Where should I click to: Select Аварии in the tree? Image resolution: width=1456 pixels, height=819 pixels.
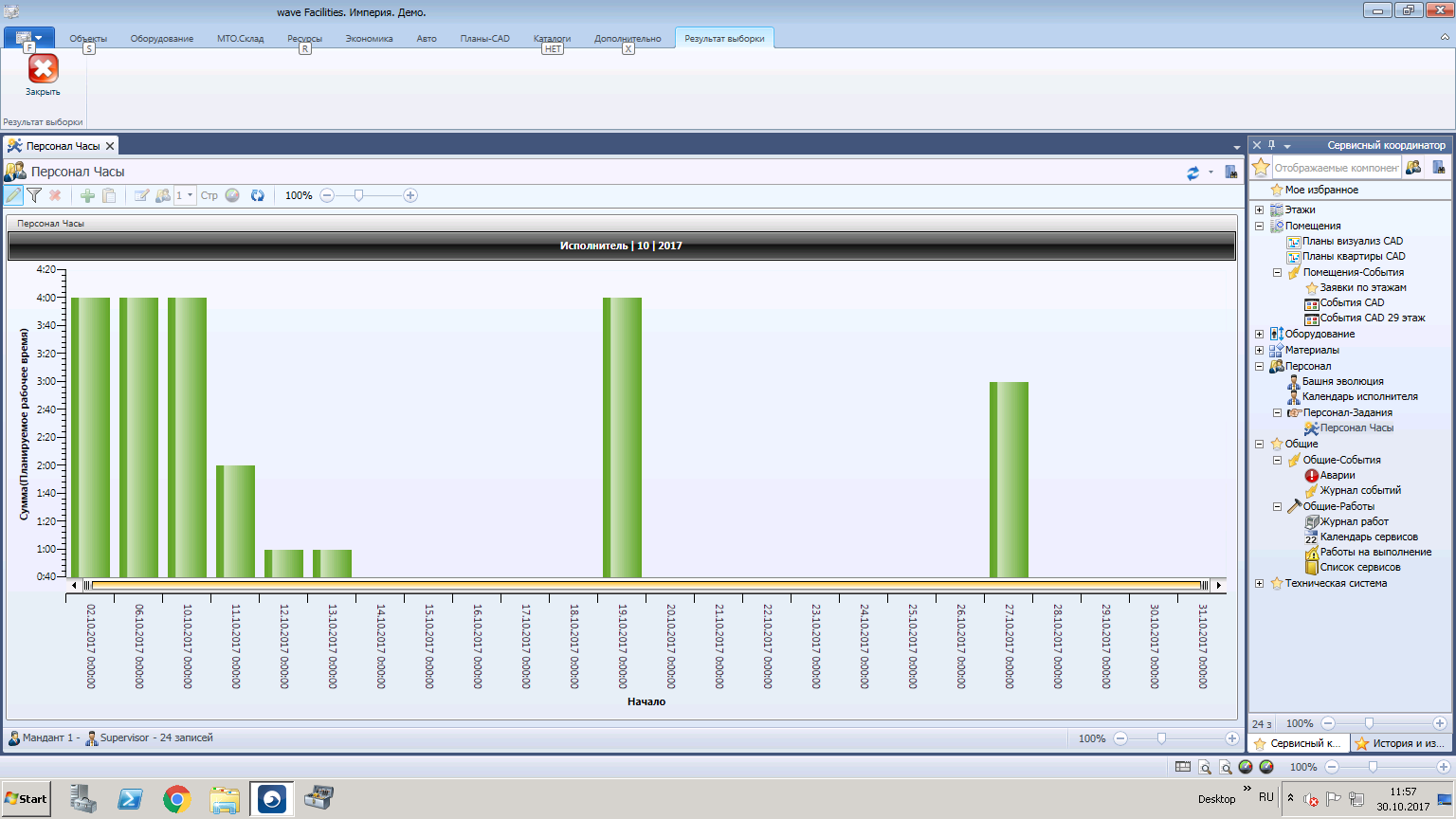pos(1338,475)
